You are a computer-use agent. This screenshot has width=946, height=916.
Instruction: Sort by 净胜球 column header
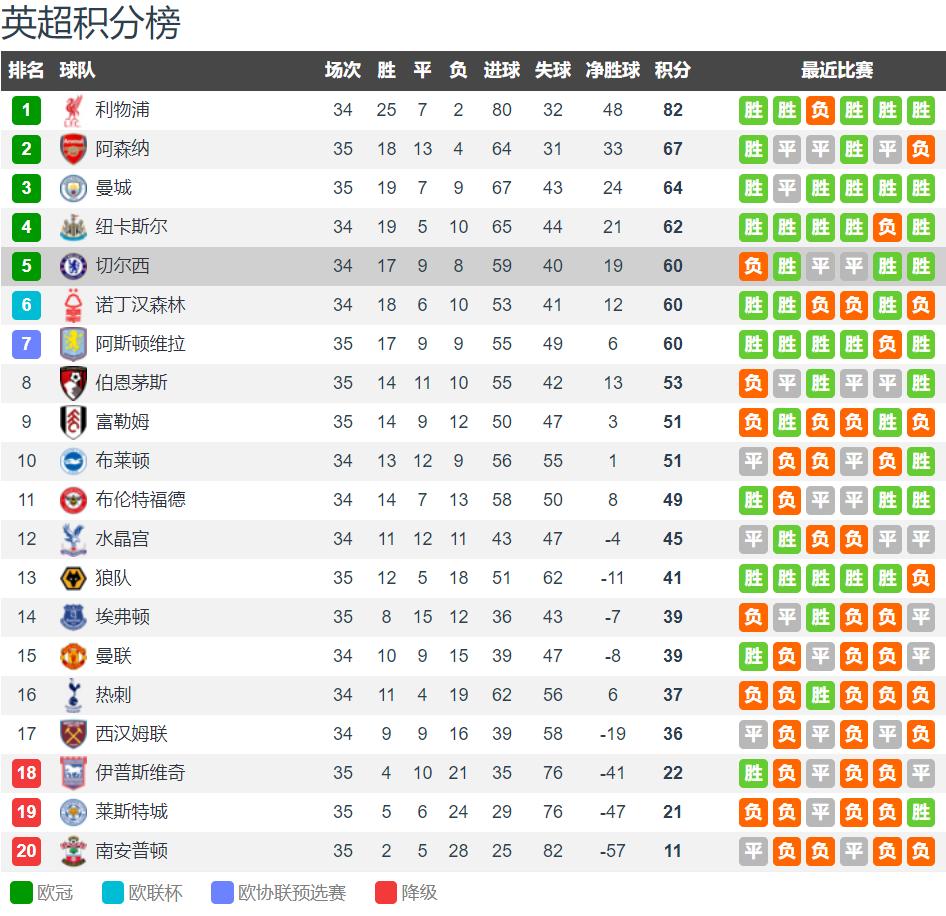coord(612,71)
